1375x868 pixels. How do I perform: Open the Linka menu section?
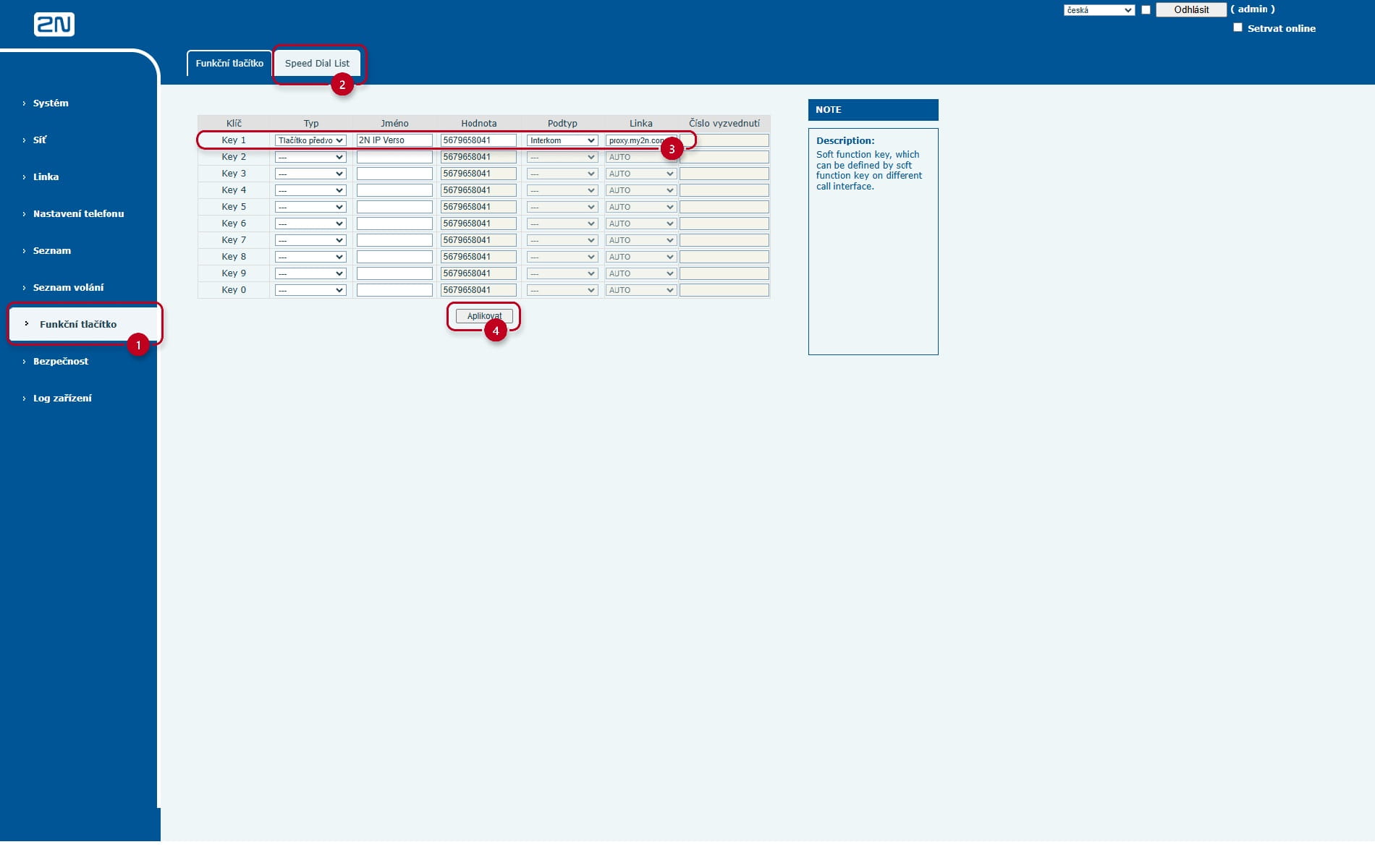coord(46,176)
